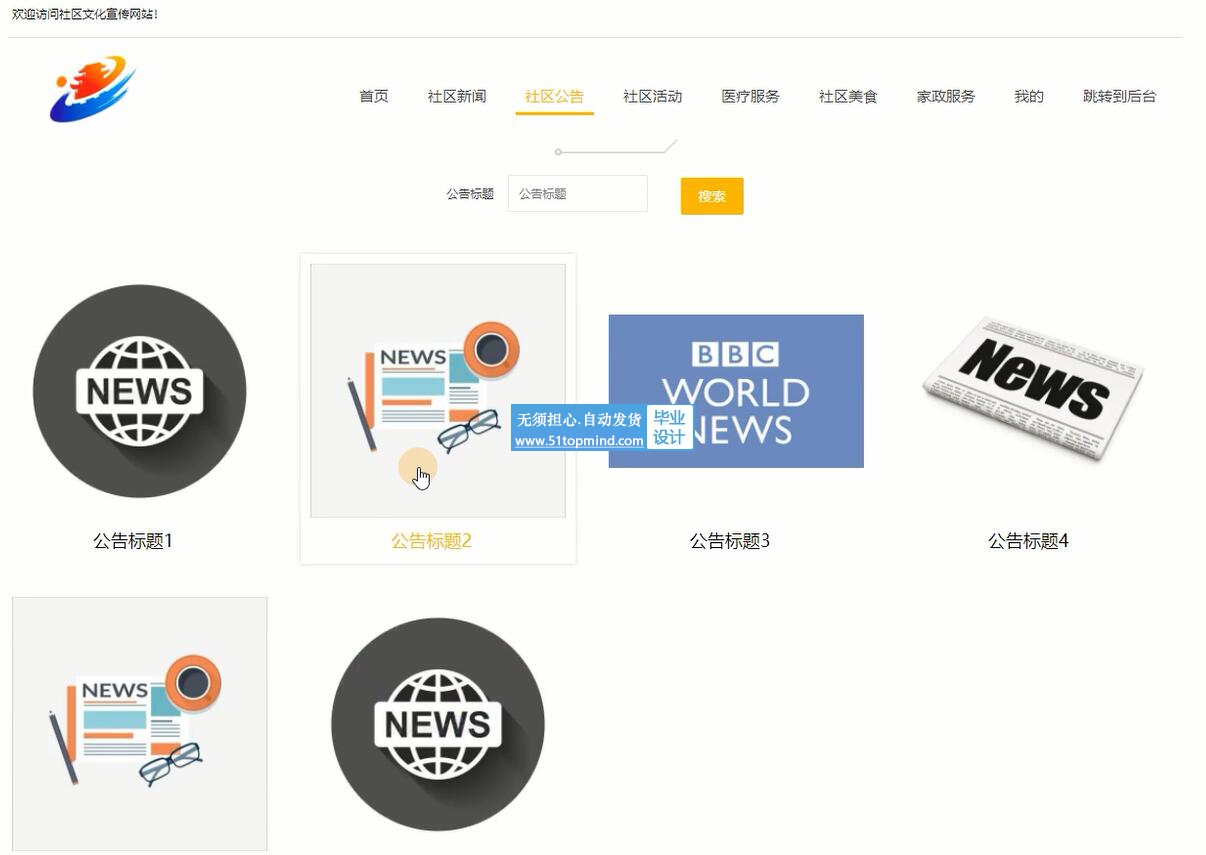Open 社区活动 from the navigation bar
This screenshot has width=1206, height=855.
[x=653, y=96]
